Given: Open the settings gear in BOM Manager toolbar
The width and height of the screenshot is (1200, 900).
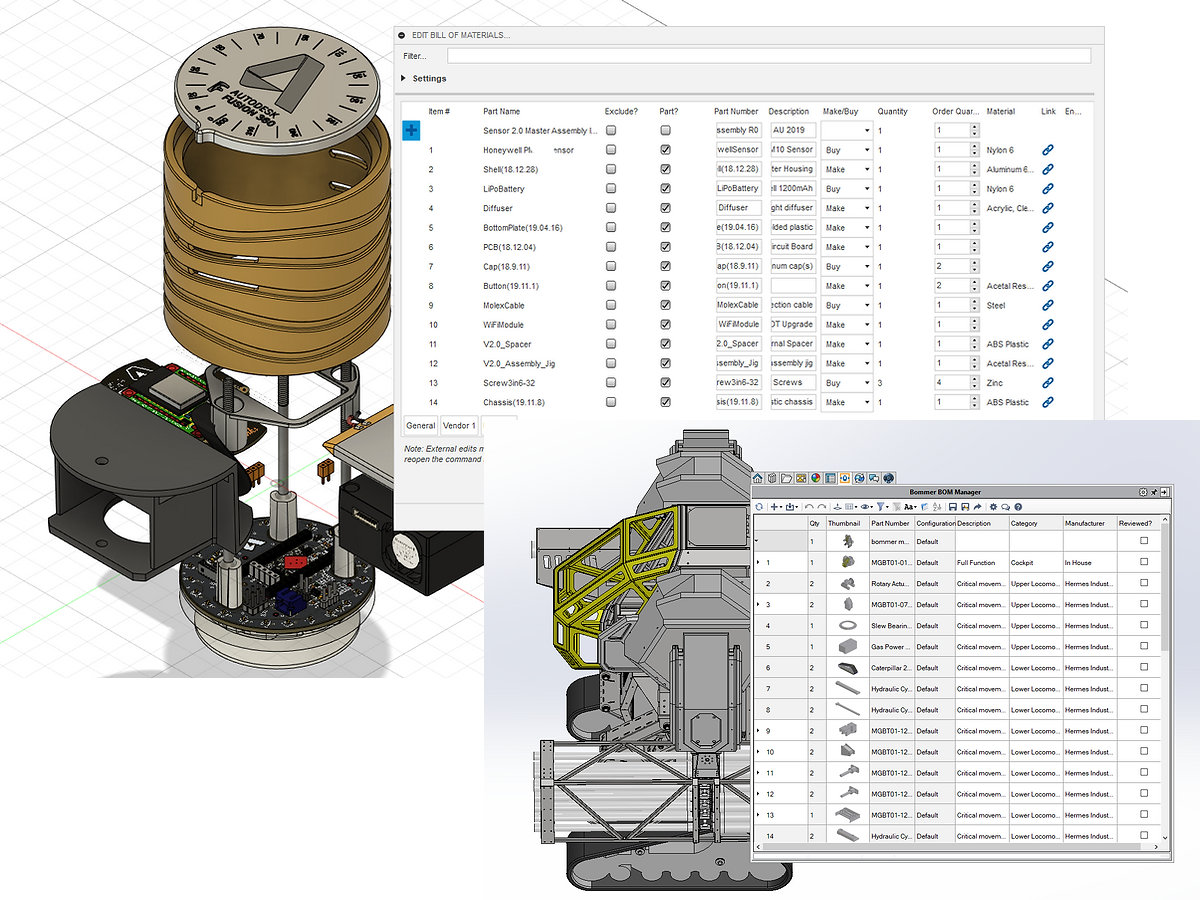Looking at the screenshot, I should 993,507.
